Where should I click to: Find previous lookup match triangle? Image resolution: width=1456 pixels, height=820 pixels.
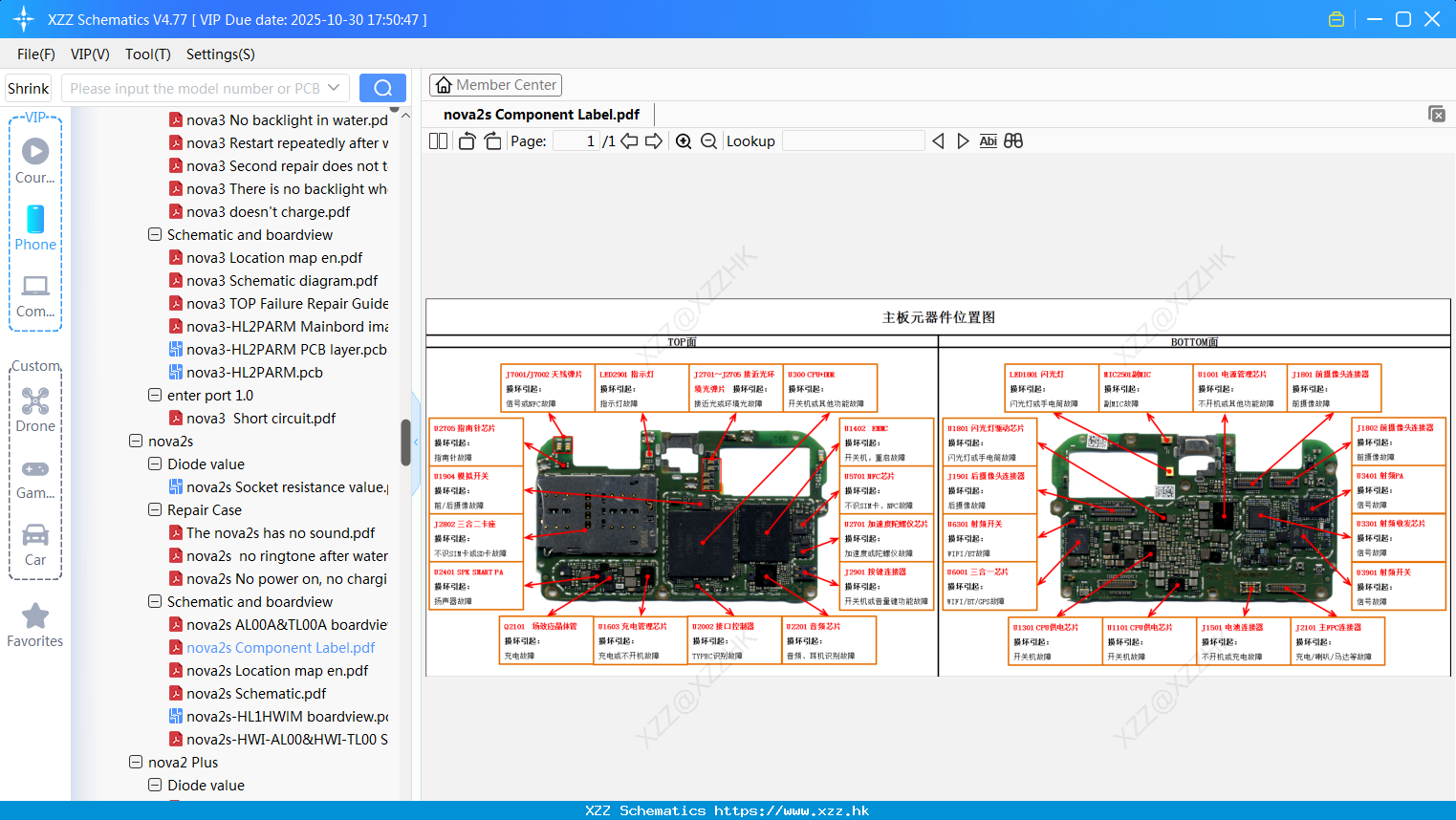tap(938, 141)
